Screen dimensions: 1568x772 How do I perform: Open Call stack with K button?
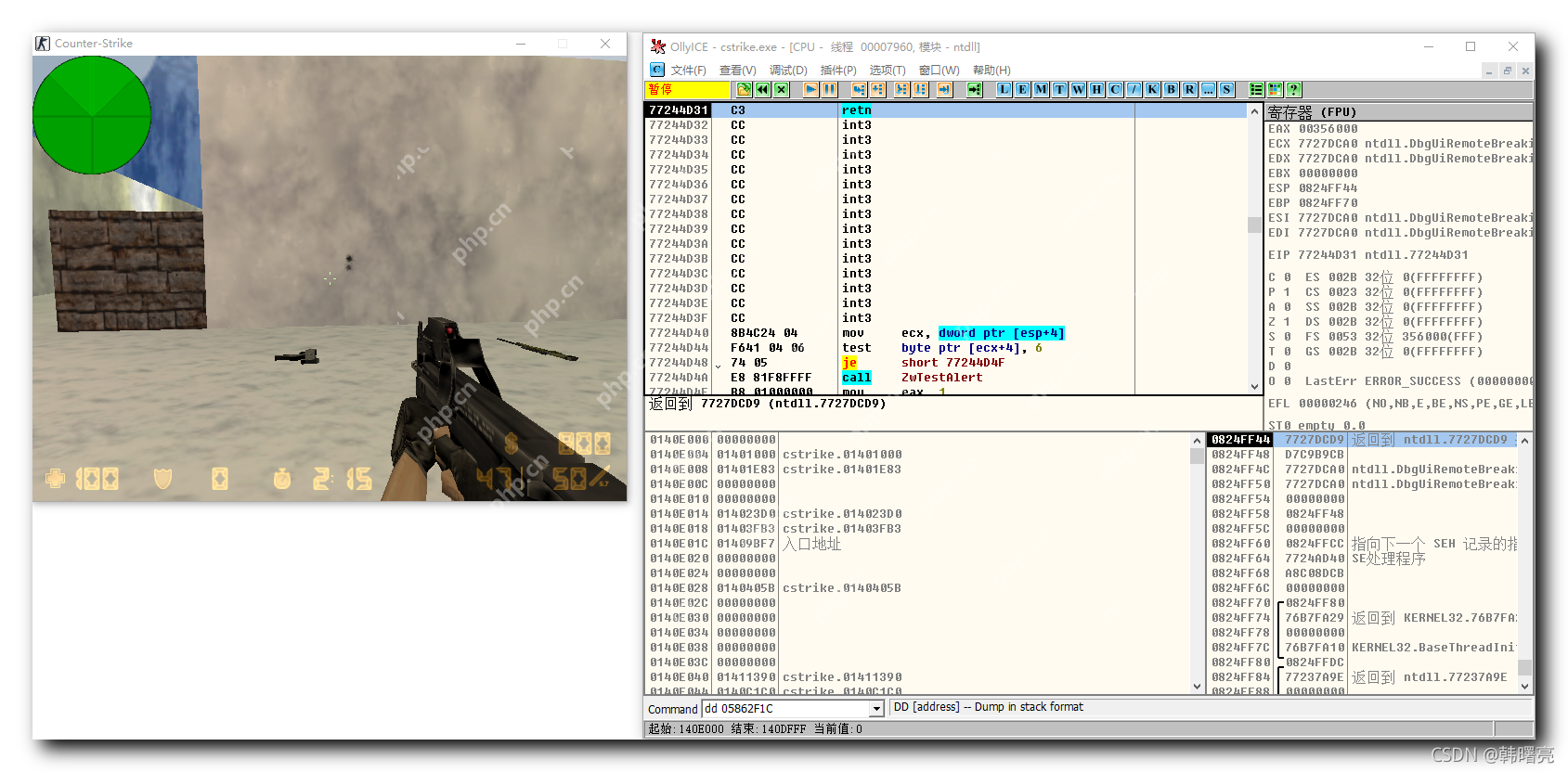1153,89
